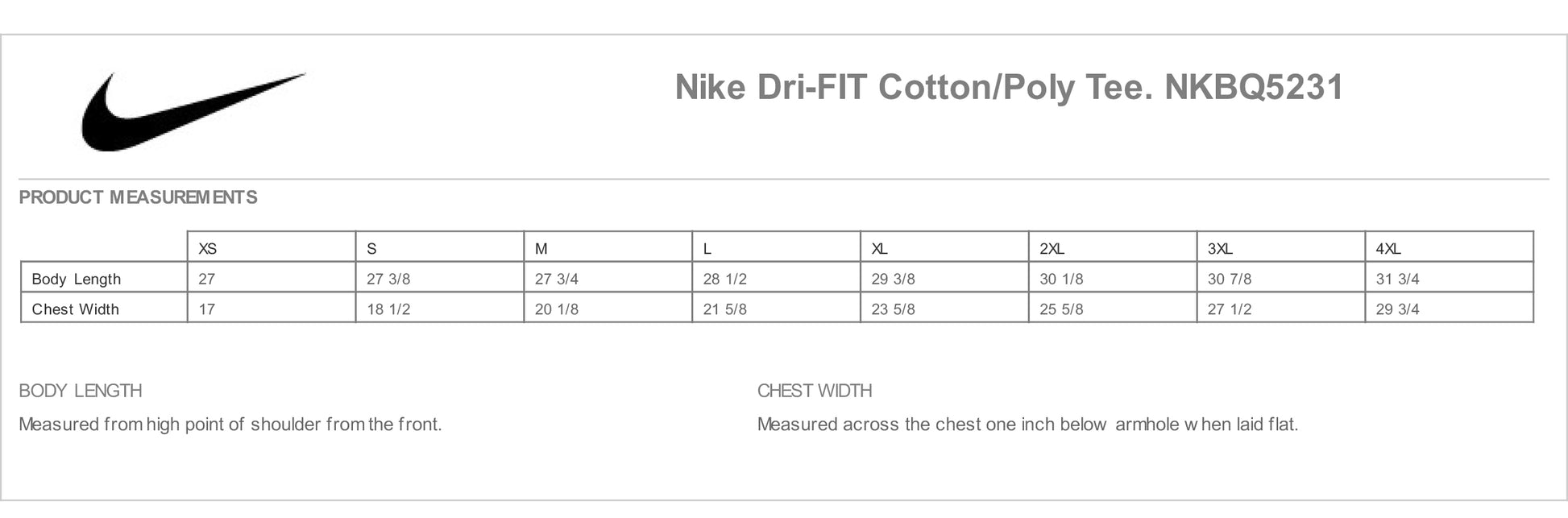This screenshot has height=518, width=1568.
Task: Click the CHEST WIDTH description heading
Action: pyautogui.click(x=815, y=391)
